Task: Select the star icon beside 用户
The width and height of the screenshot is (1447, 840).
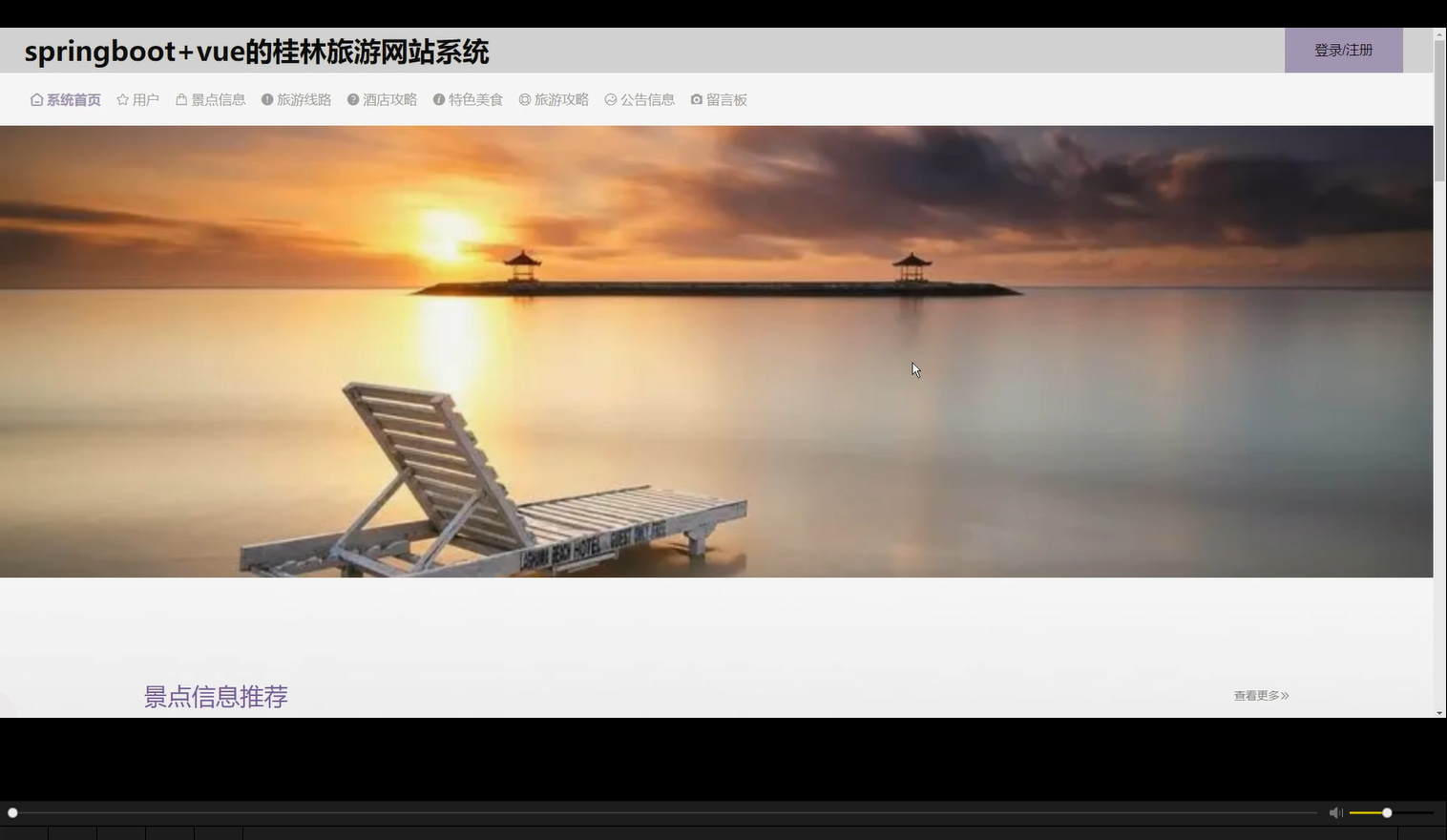Action: point(122,99)
